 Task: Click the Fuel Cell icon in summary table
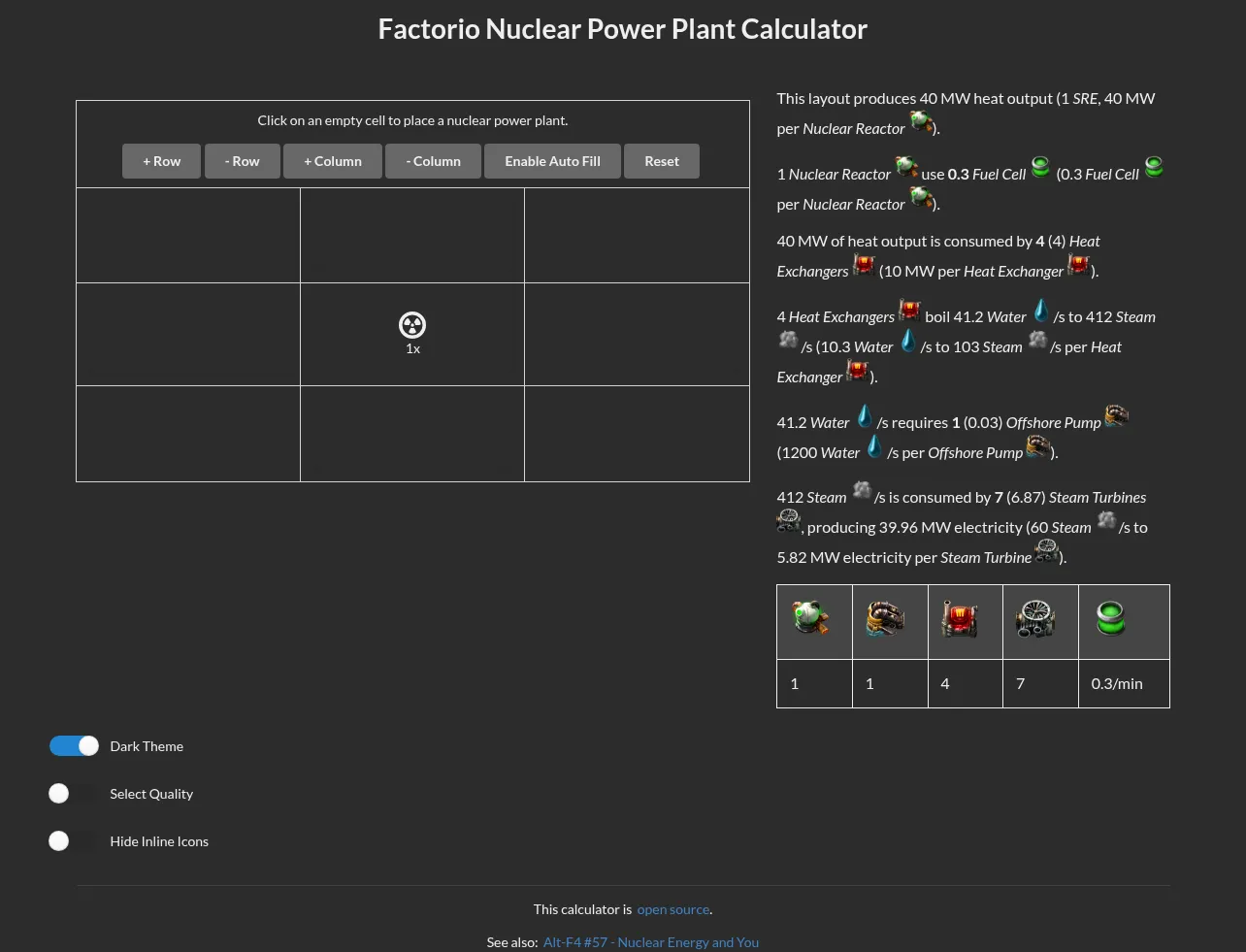click(1110, 617)
